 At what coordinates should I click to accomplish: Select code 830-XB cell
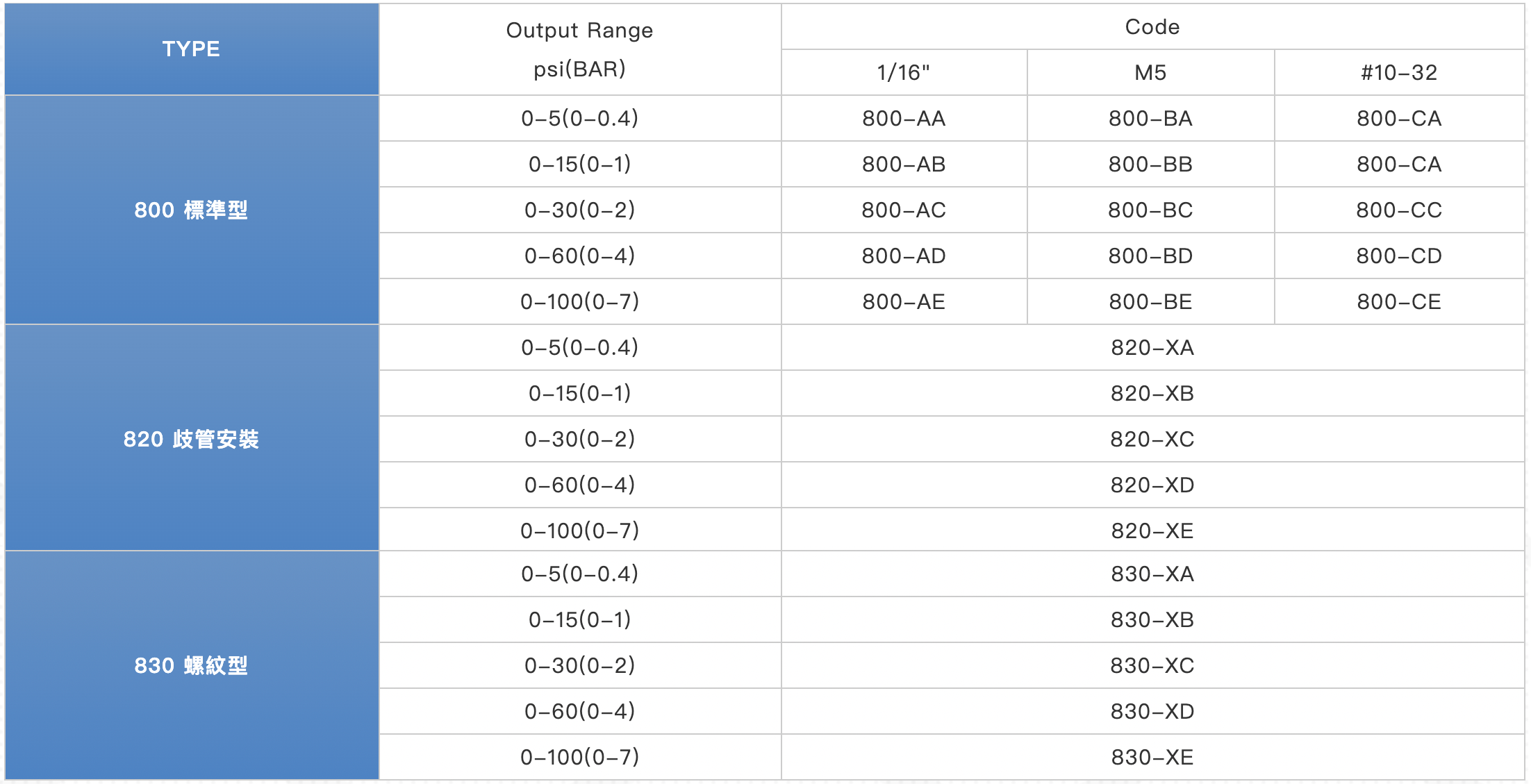click(x=1152, y=619)
